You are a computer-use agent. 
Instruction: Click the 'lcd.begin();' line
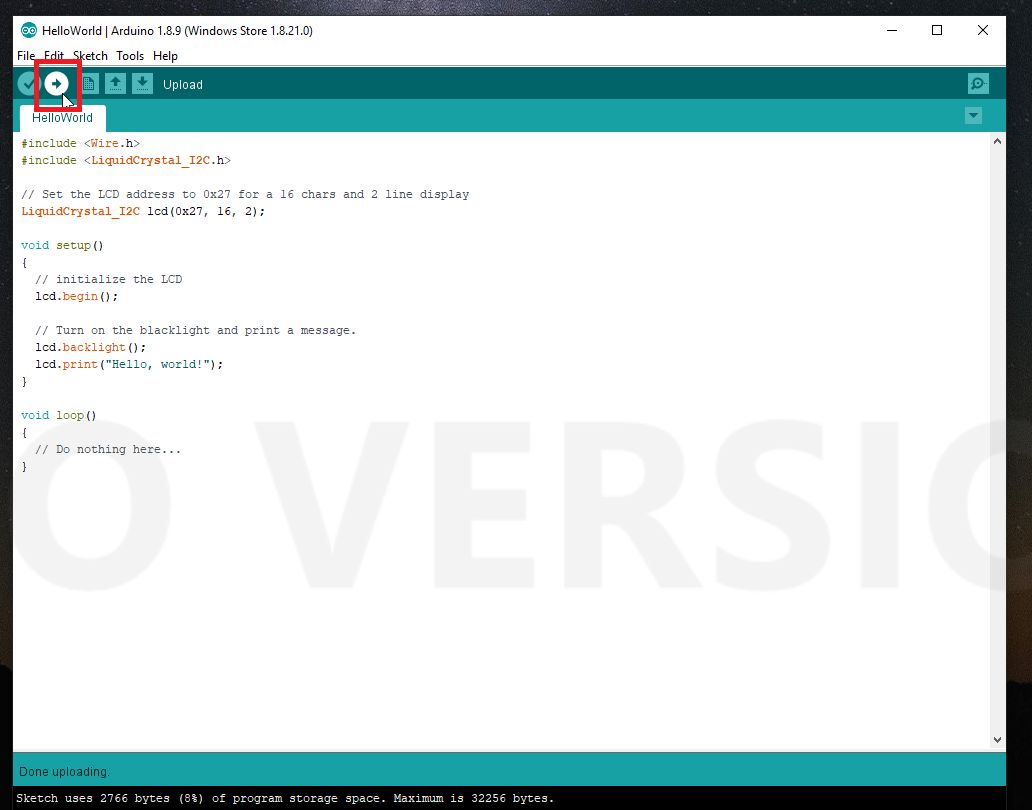point(76,296)
